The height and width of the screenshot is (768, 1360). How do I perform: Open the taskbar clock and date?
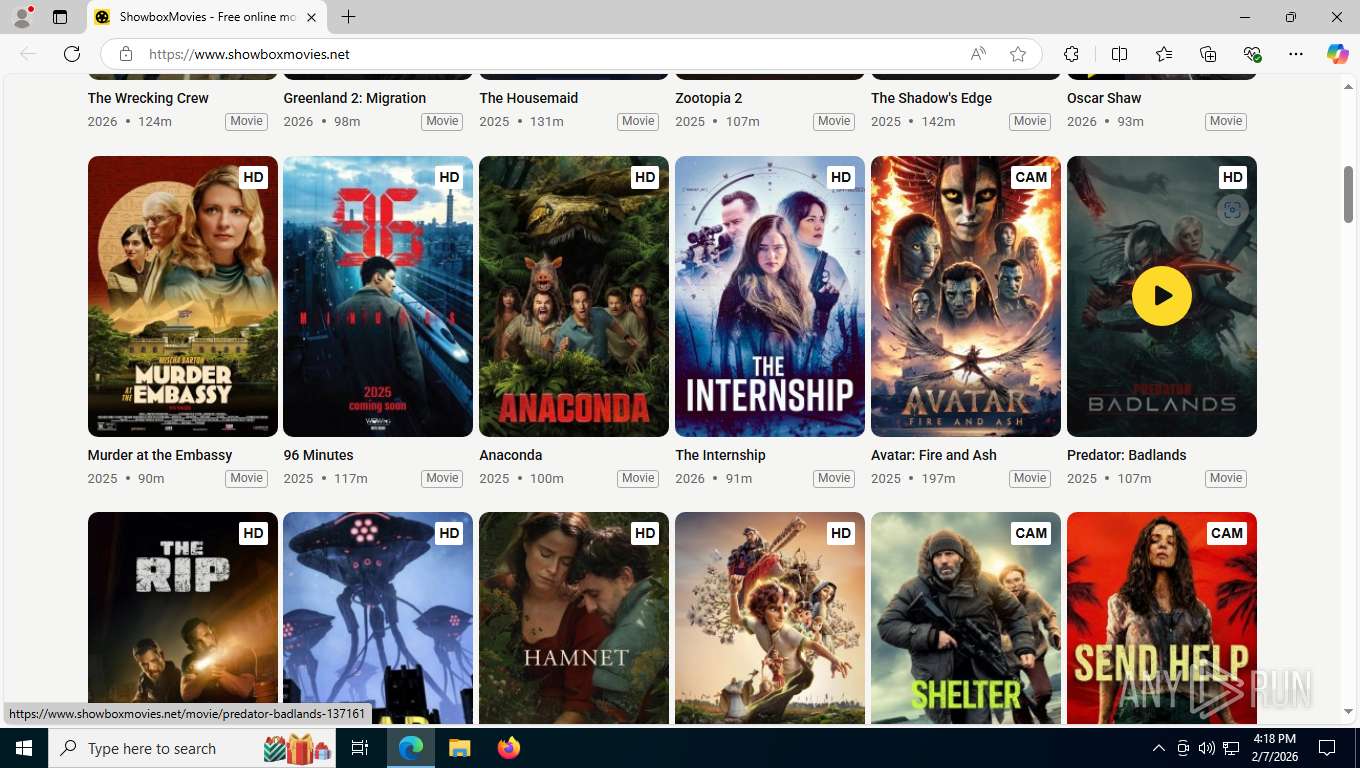coord(1274,748)
